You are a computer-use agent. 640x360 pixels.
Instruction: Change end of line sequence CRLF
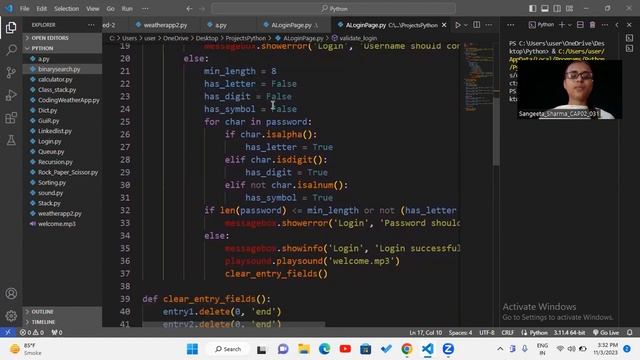click(507, 332)
